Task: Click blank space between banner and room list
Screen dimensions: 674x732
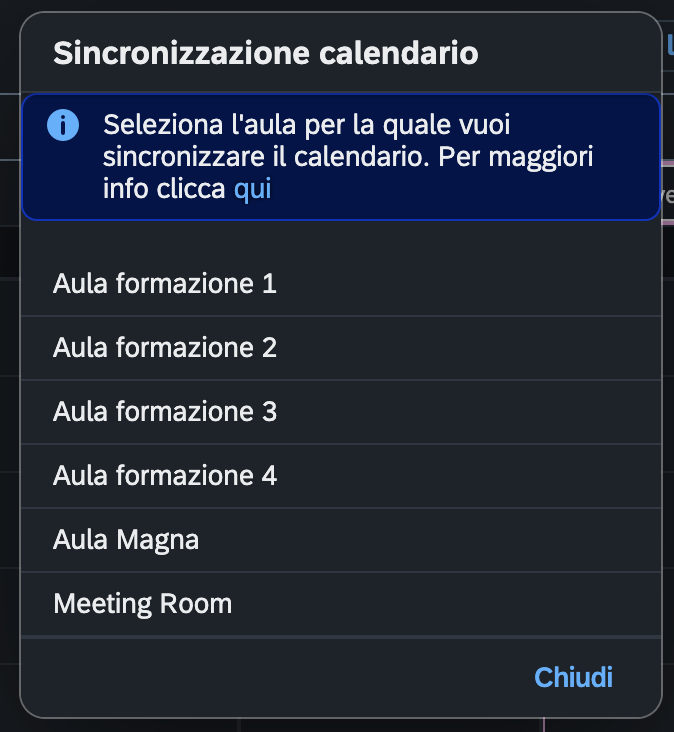Action: 341,236
